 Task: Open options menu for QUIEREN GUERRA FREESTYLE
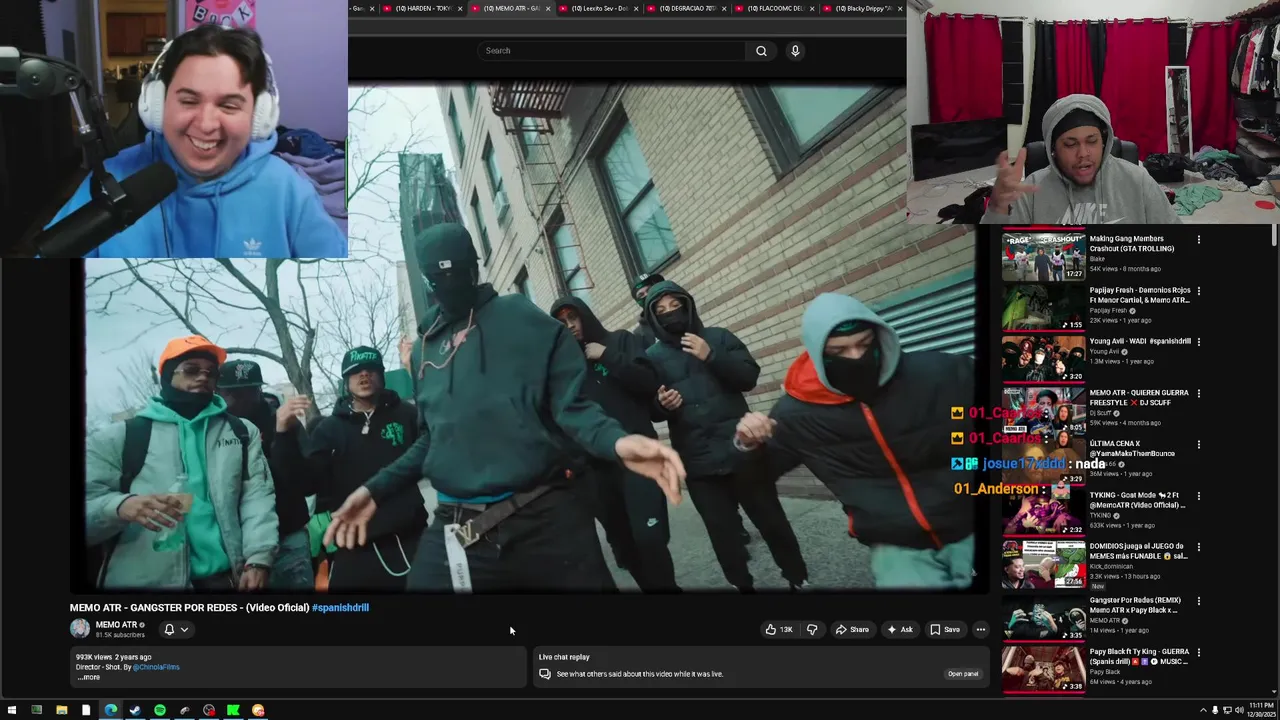pyautogui.click(x=1199, y=393)
